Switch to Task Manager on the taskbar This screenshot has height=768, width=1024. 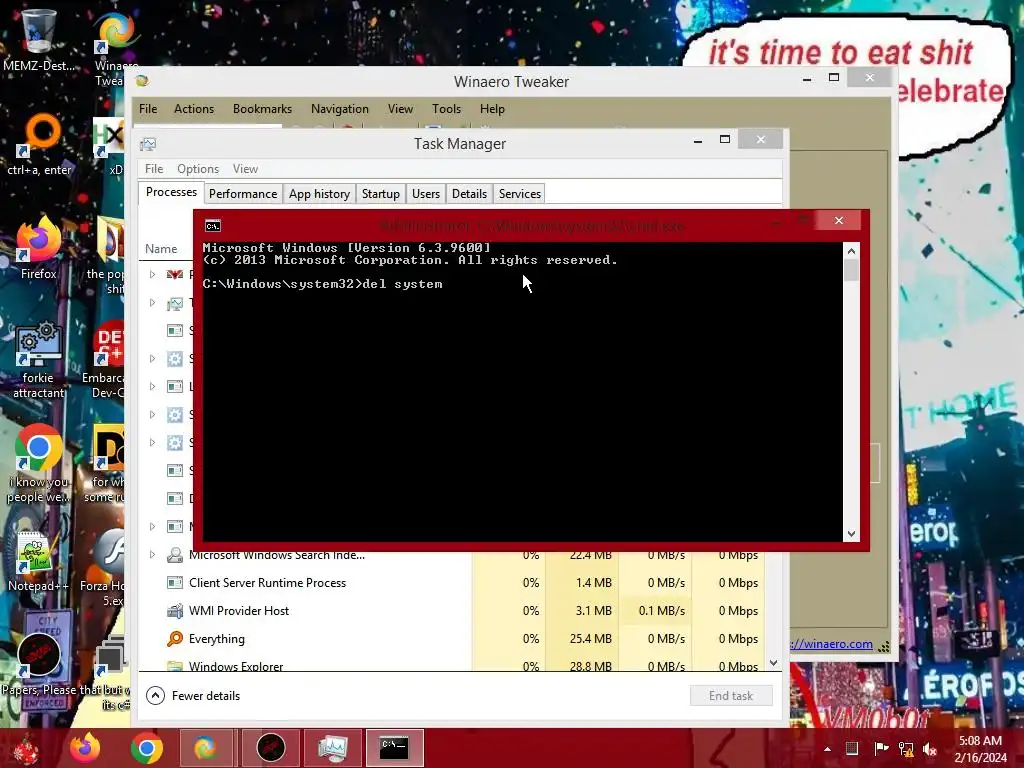coord(333,748)
